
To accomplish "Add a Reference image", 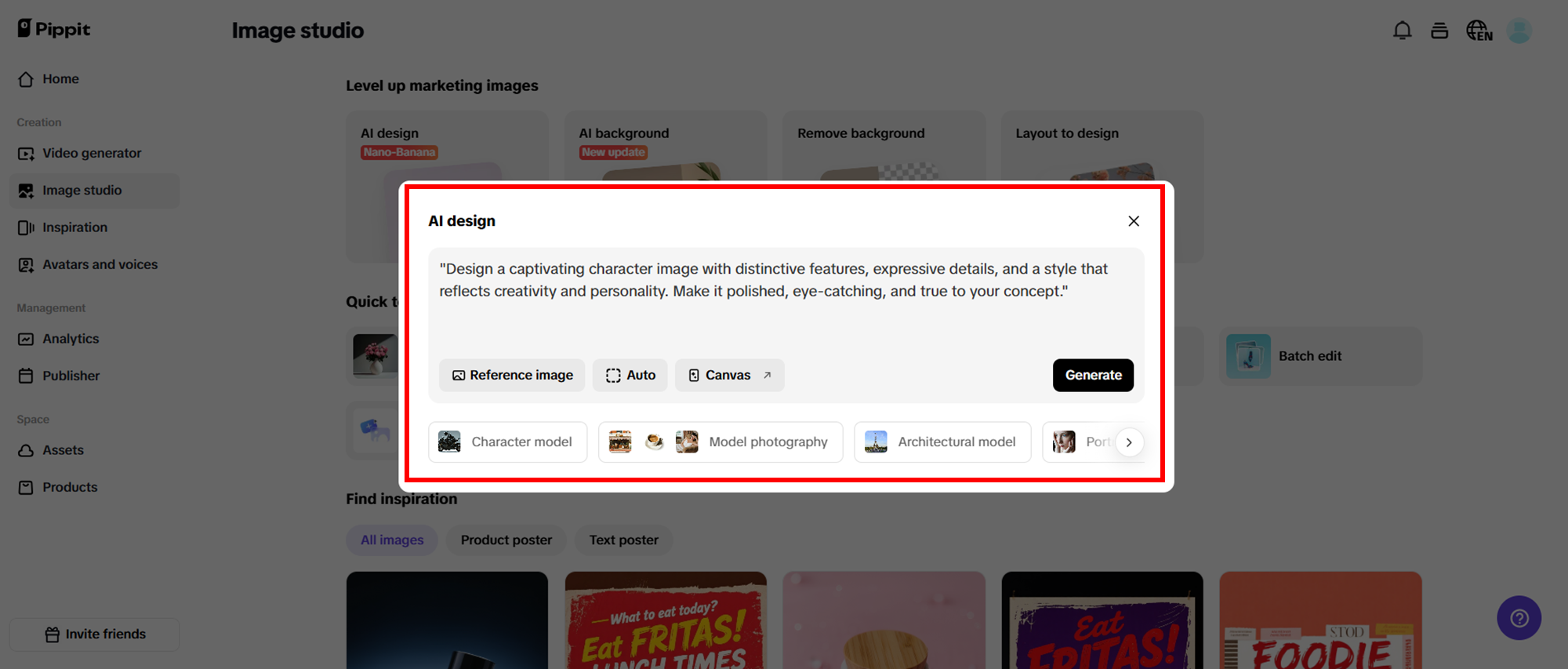I will coord(512,376).
